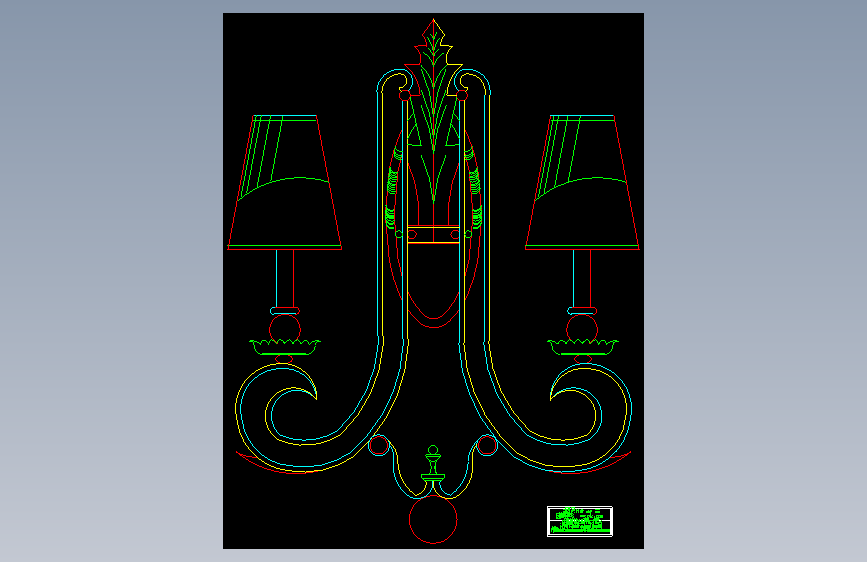Screen dimensions: 867x562
Task: Select the right lampshade in the drawing
Action: [582, 183]
